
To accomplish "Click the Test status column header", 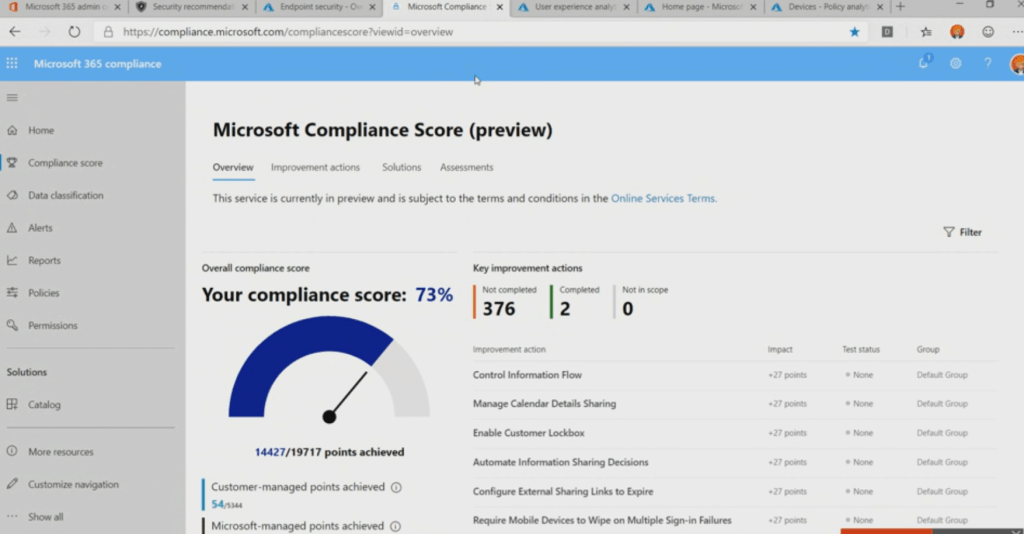I will point(861,349).
